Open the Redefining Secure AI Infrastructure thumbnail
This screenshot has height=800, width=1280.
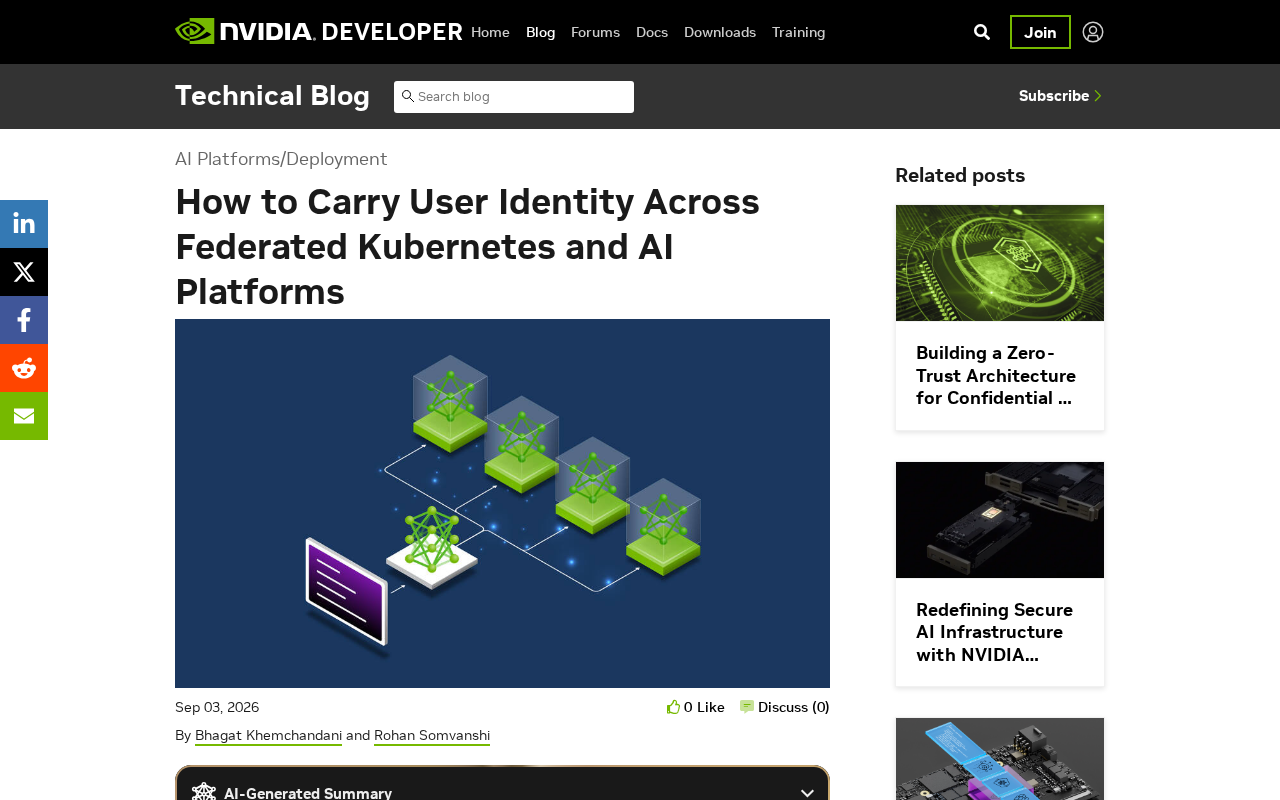(x=1000, y=520)
